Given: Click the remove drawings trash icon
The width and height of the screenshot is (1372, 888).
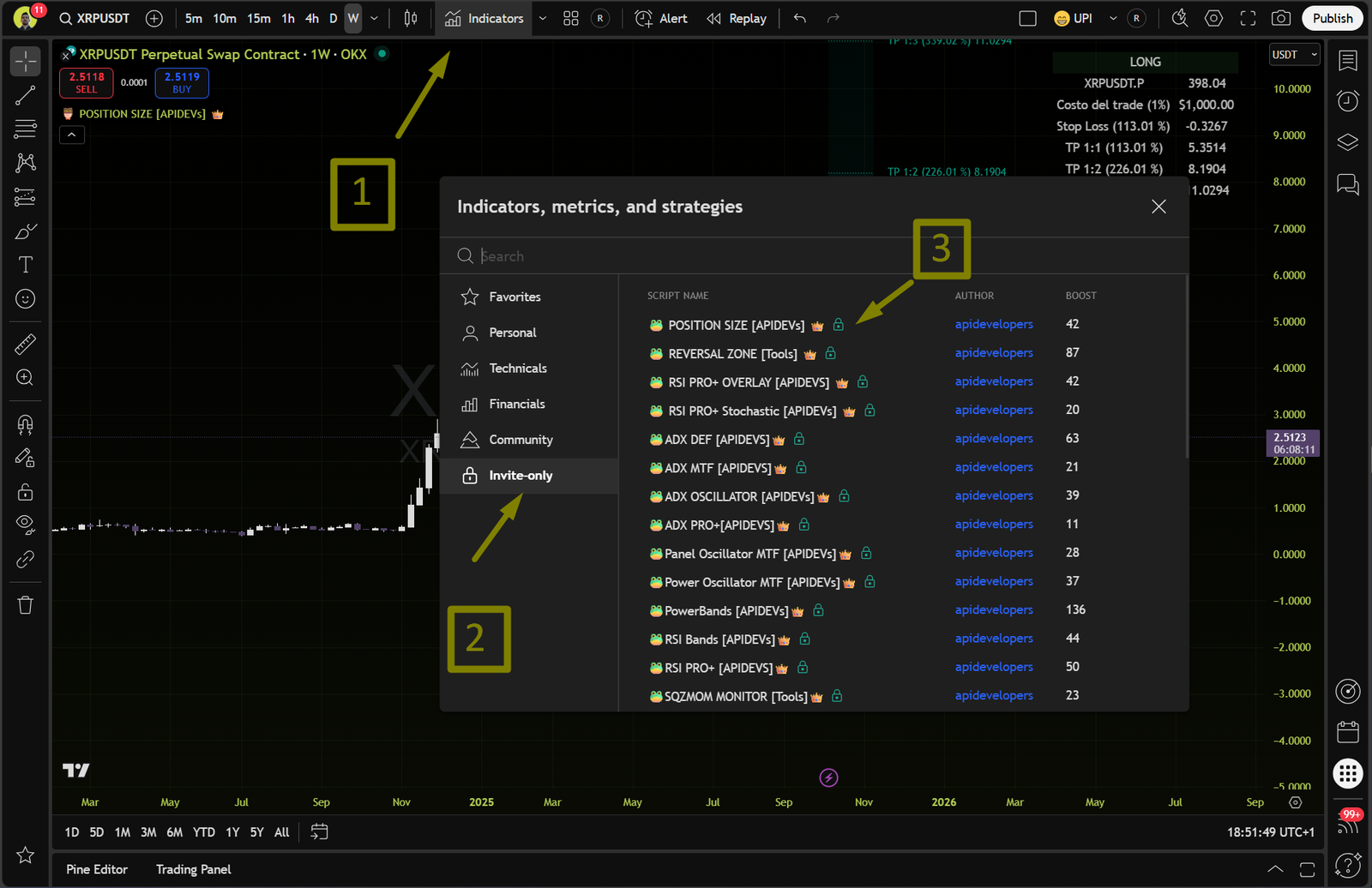Looking at the screenshot, I should [x=26, y=605].
